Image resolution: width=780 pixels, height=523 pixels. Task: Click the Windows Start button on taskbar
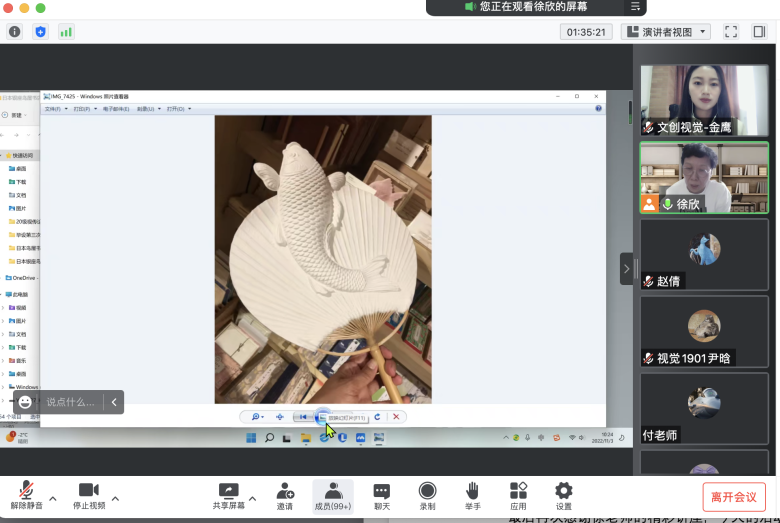click(x=251, y=438)
